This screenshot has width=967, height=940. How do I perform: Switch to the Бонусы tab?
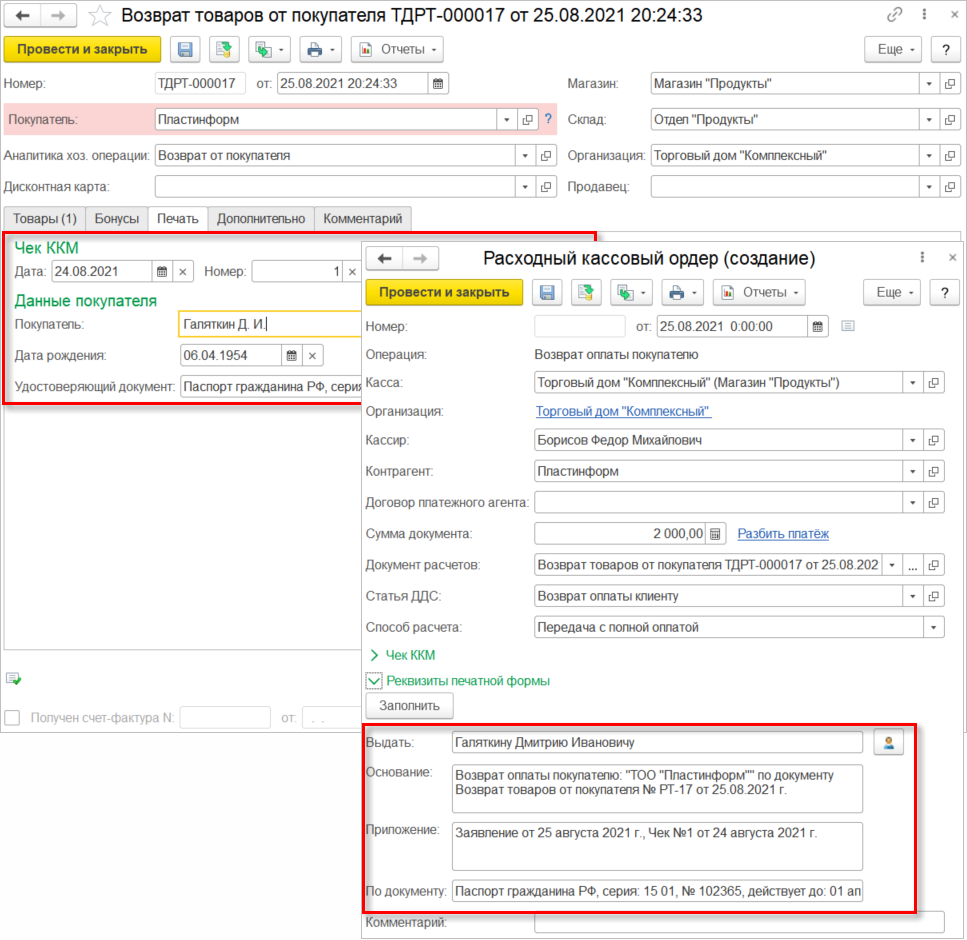[x=117, y=218]
